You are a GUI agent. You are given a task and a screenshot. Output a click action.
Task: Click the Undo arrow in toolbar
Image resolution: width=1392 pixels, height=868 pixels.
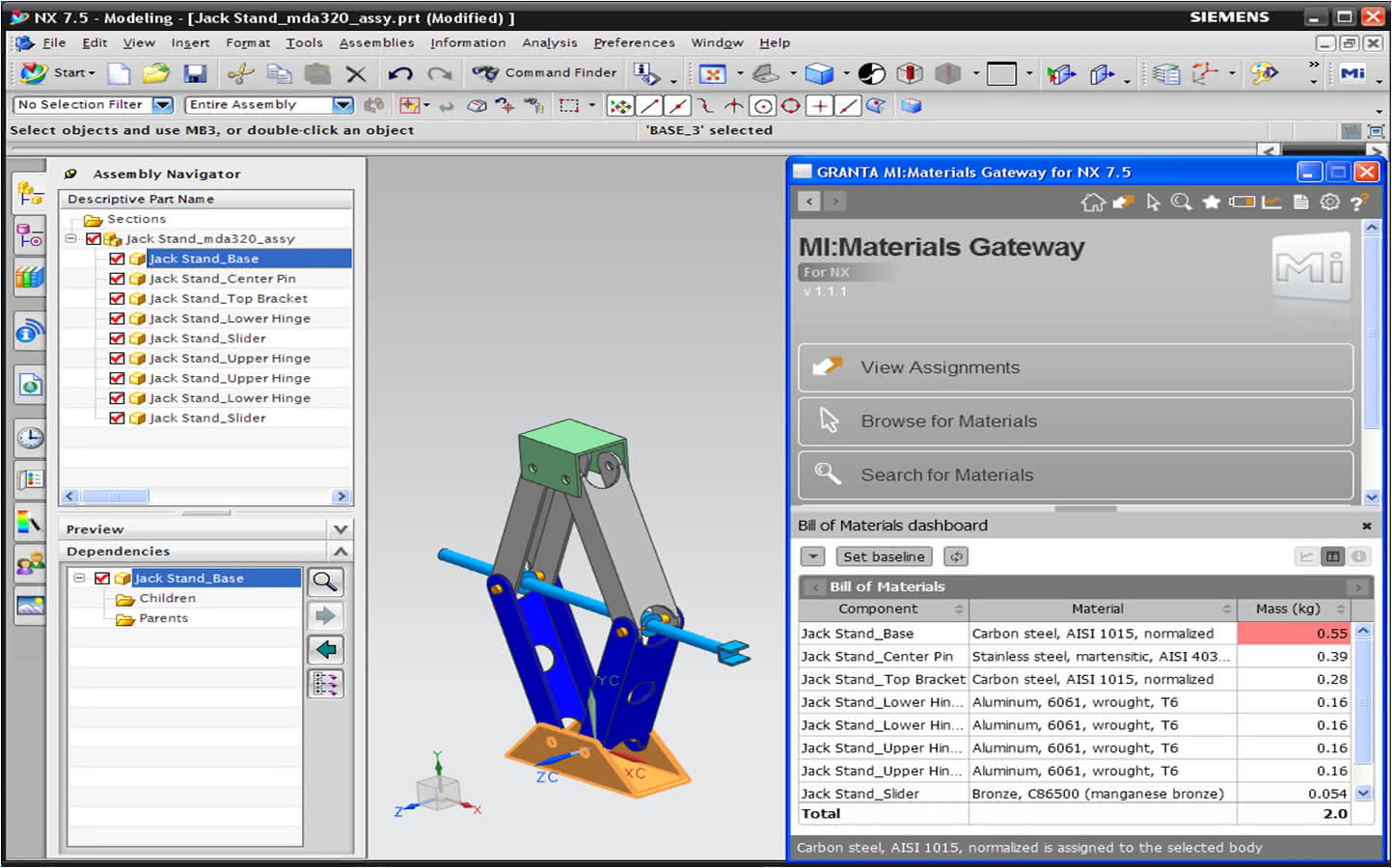click(400, 73)
